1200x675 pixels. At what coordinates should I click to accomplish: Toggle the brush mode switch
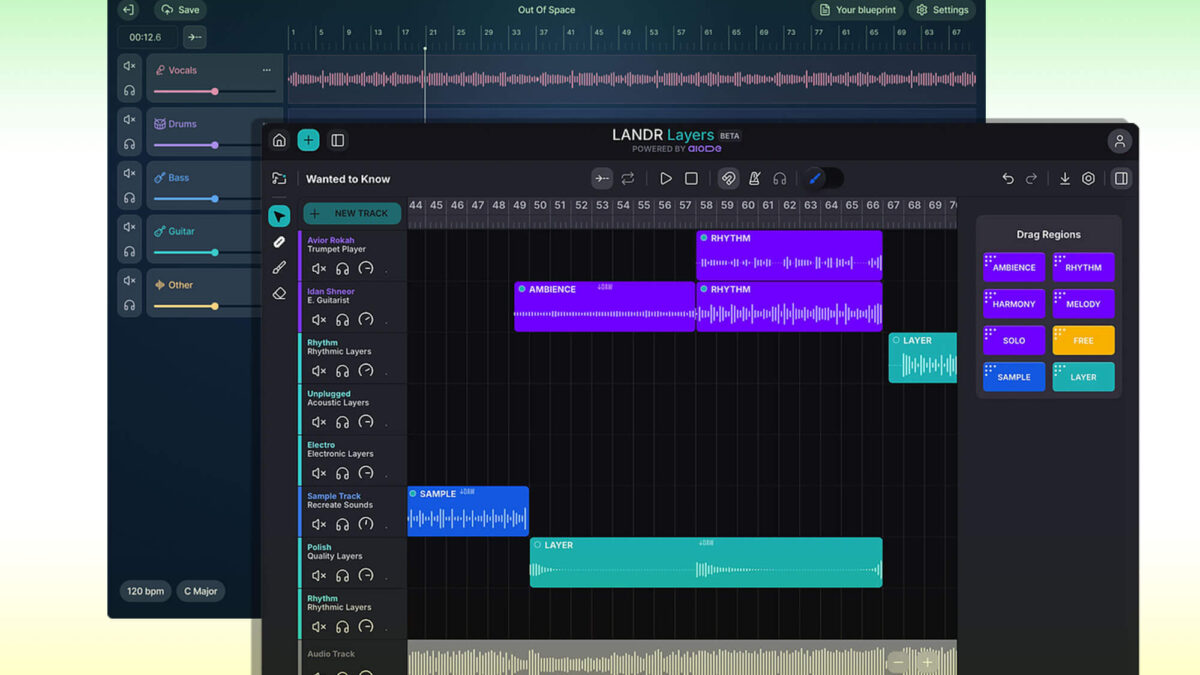tap(824, 179)
